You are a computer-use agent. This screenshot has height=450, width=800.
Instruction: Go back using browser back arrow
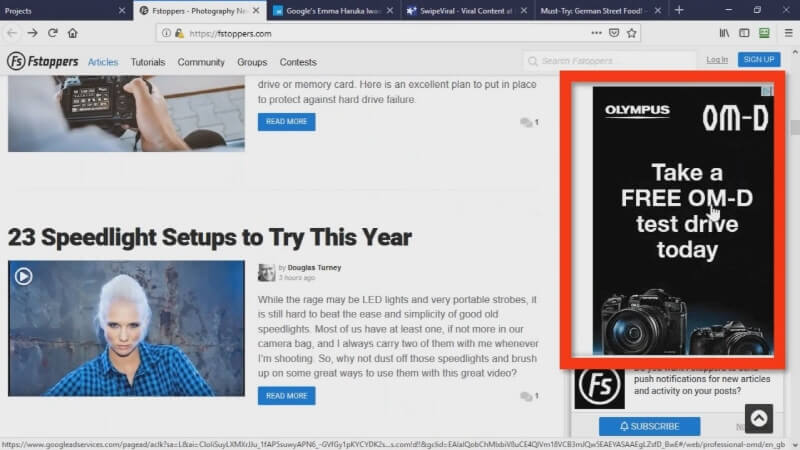click(12, 33)
